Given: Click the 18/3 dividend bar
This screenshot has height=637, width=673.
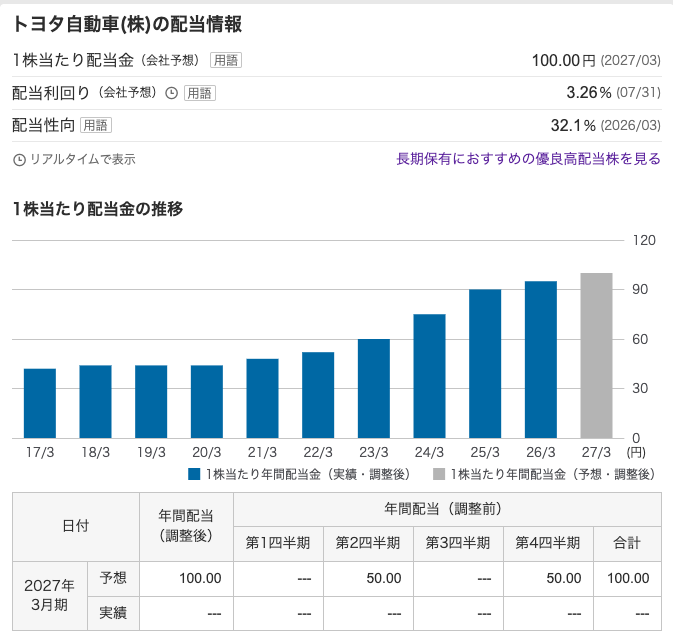Looking at the screenshot, I should [x=95, y=402].
